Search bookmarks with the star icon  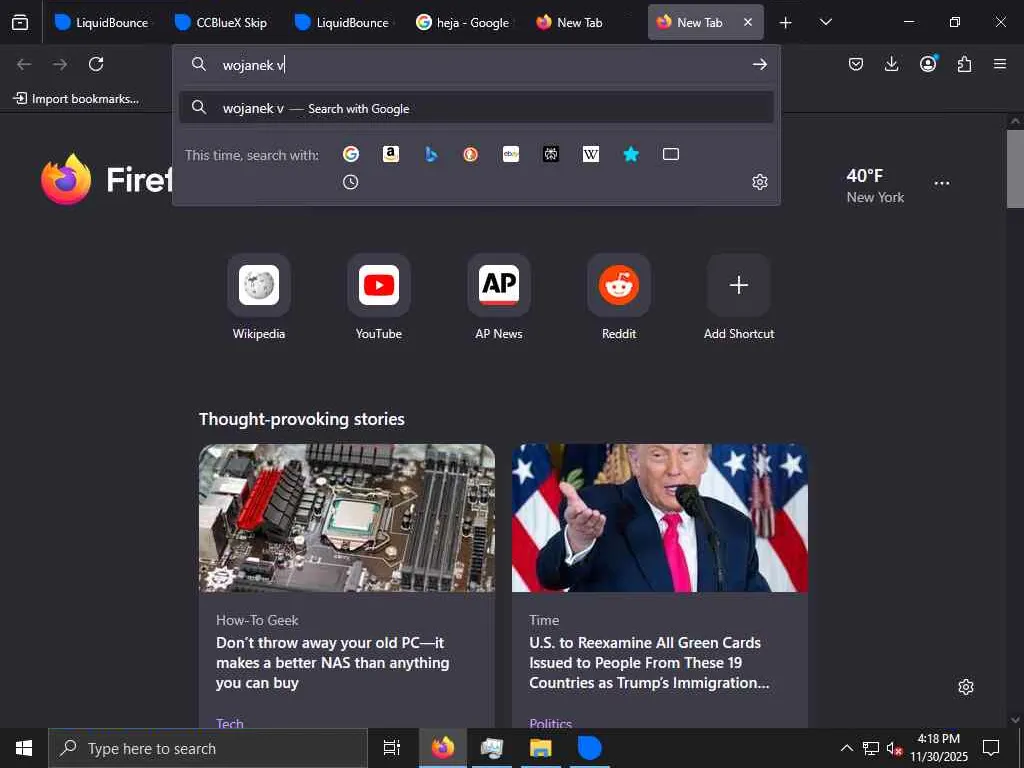click(631, 154)
